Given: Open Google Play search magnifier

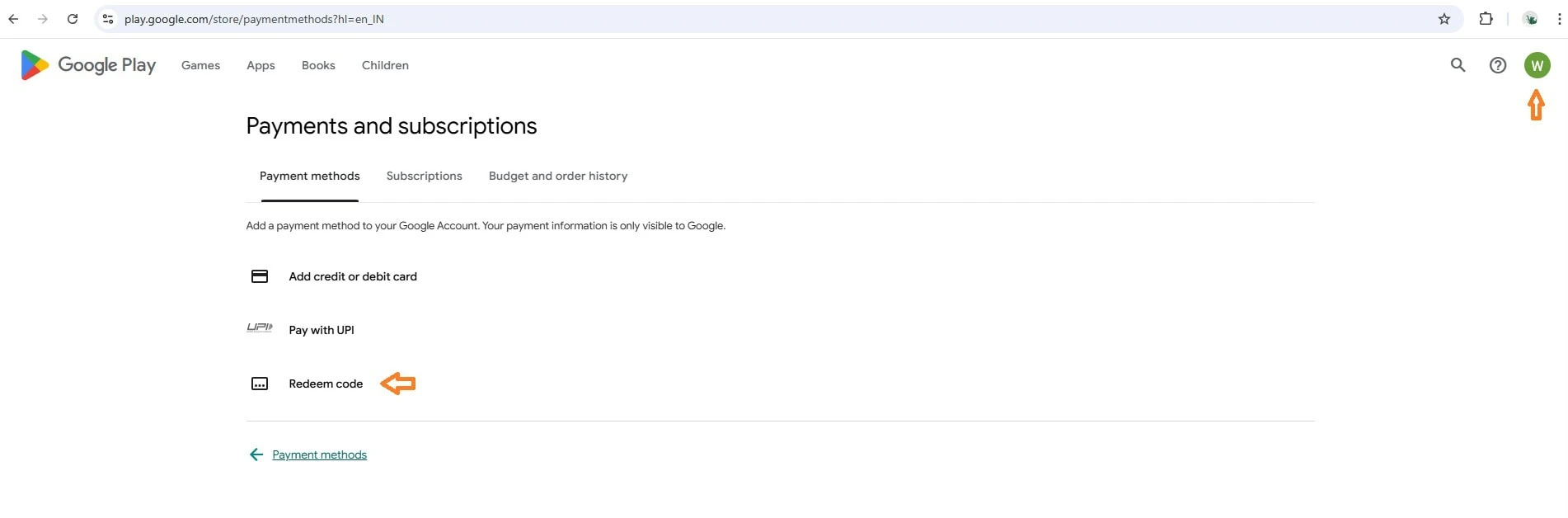Looking at the screenshot, I should [x=1458, y=65].
